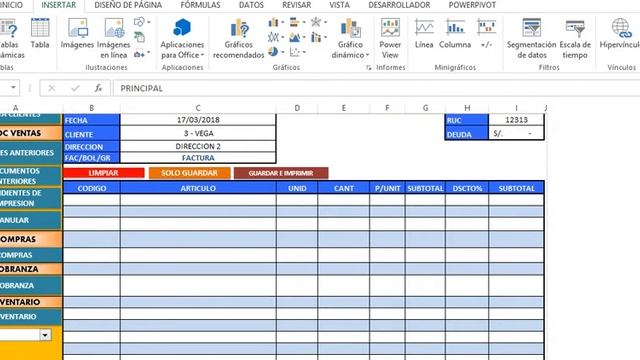The image size is (640, 360).
Task: Open the combo chart type dropdown
Action: point(318,38)
